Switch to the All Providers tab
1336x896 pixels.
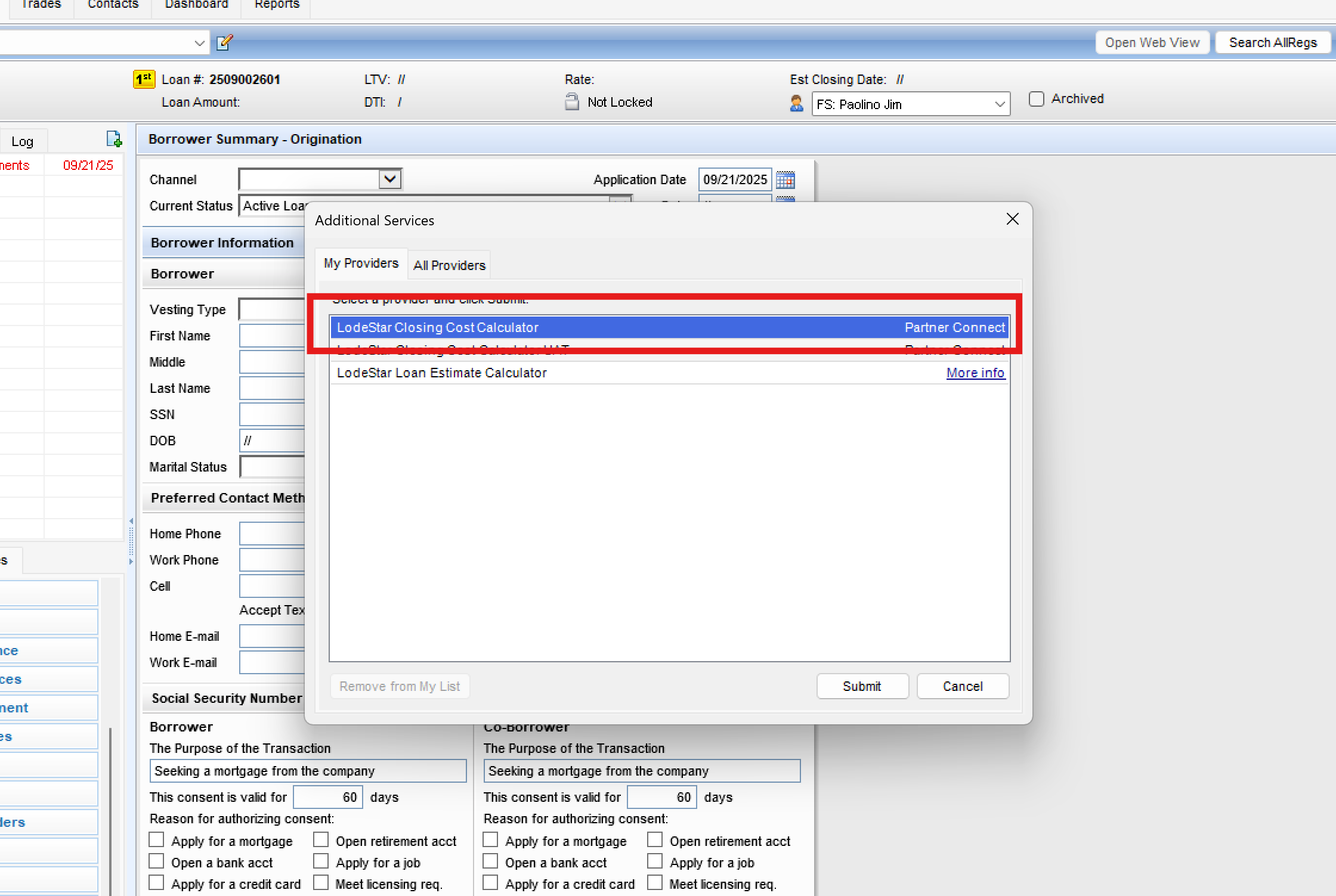point(449,265)
